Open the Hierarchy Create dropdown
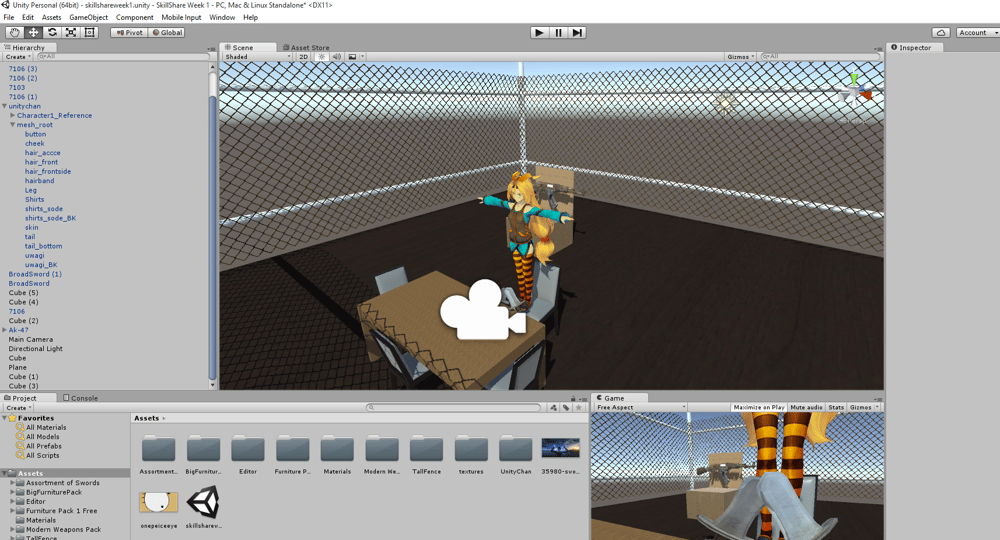The width and height of the screenshot is (1000, 540). (18, 57)
